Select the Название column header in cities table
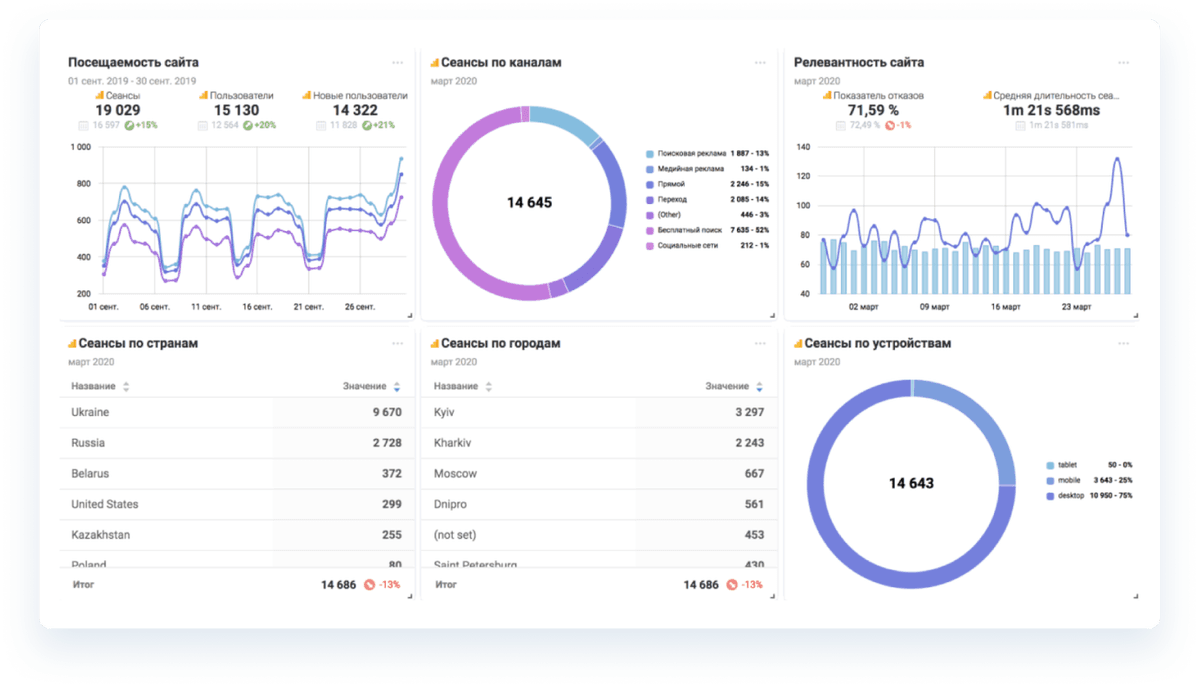Image resolution: width=1200 pixels, height=688 pixels. (456, 386)
